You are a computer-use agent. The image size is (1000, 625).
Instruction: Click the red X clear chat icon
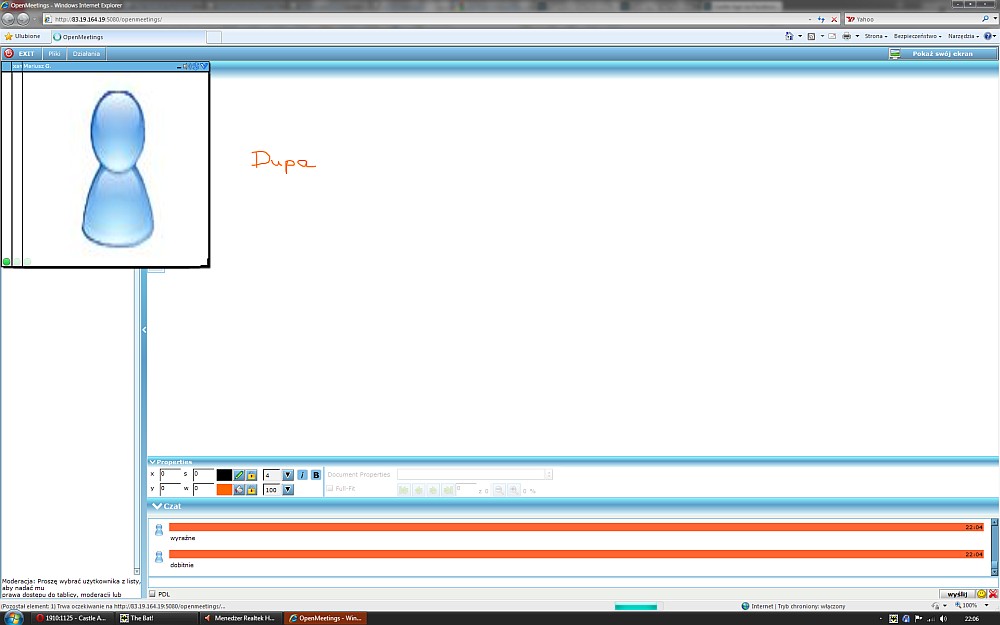(993, 594)
